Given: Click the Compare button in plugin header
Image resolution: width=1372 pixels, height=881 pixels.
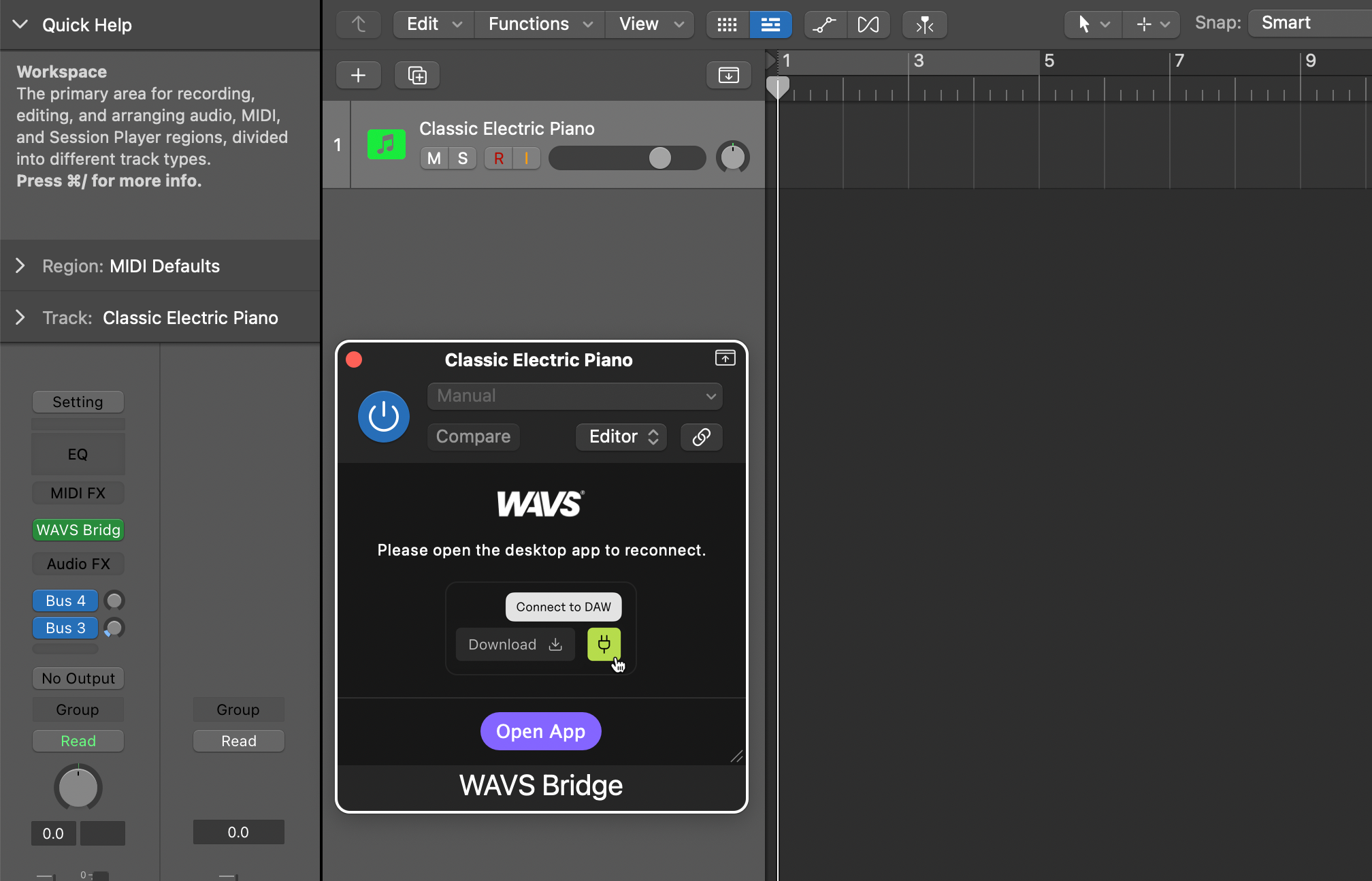Looking at the screenshot, I should click(x=473, y=436).
